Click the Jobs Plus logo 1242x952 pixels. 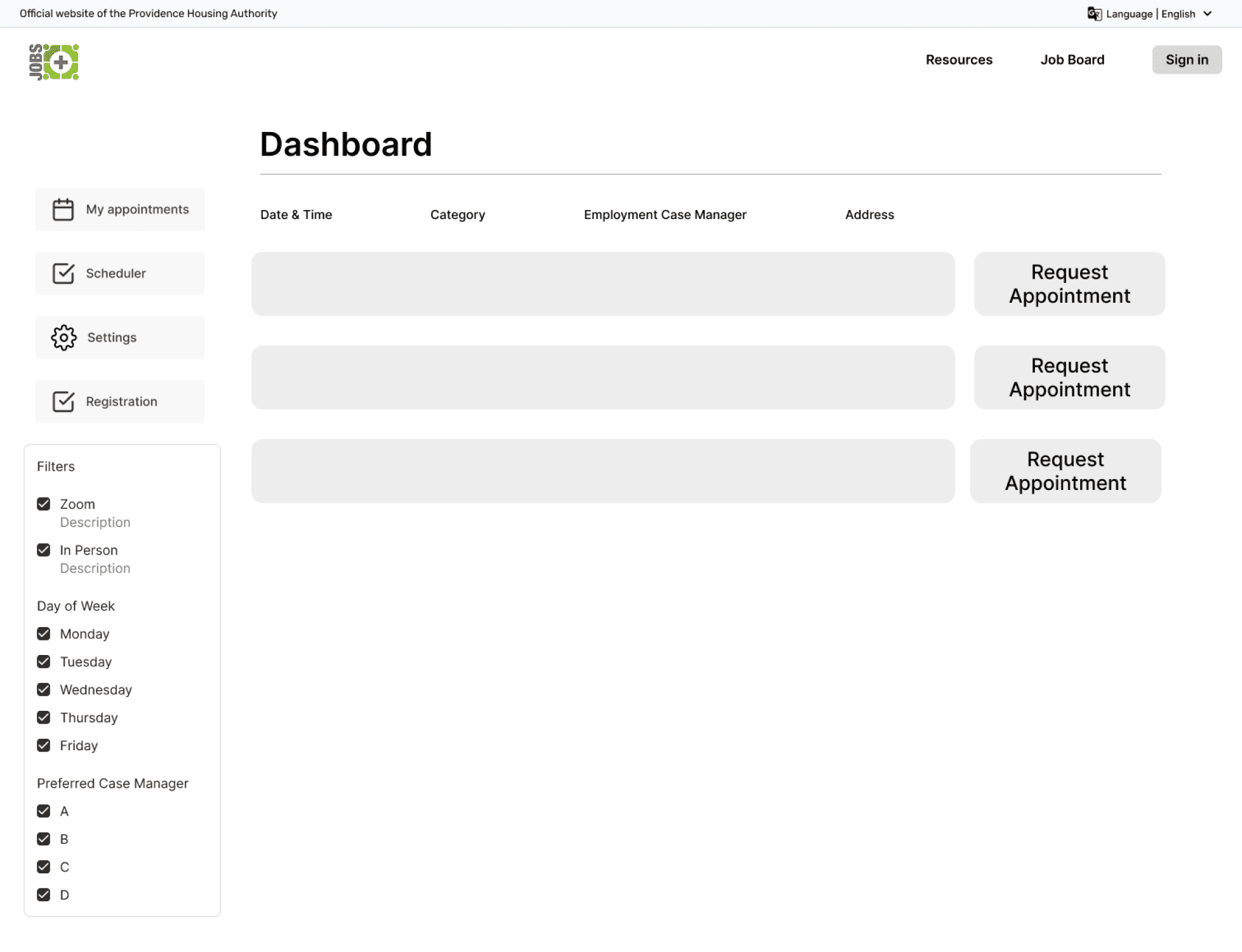click(x=54, y=62)
